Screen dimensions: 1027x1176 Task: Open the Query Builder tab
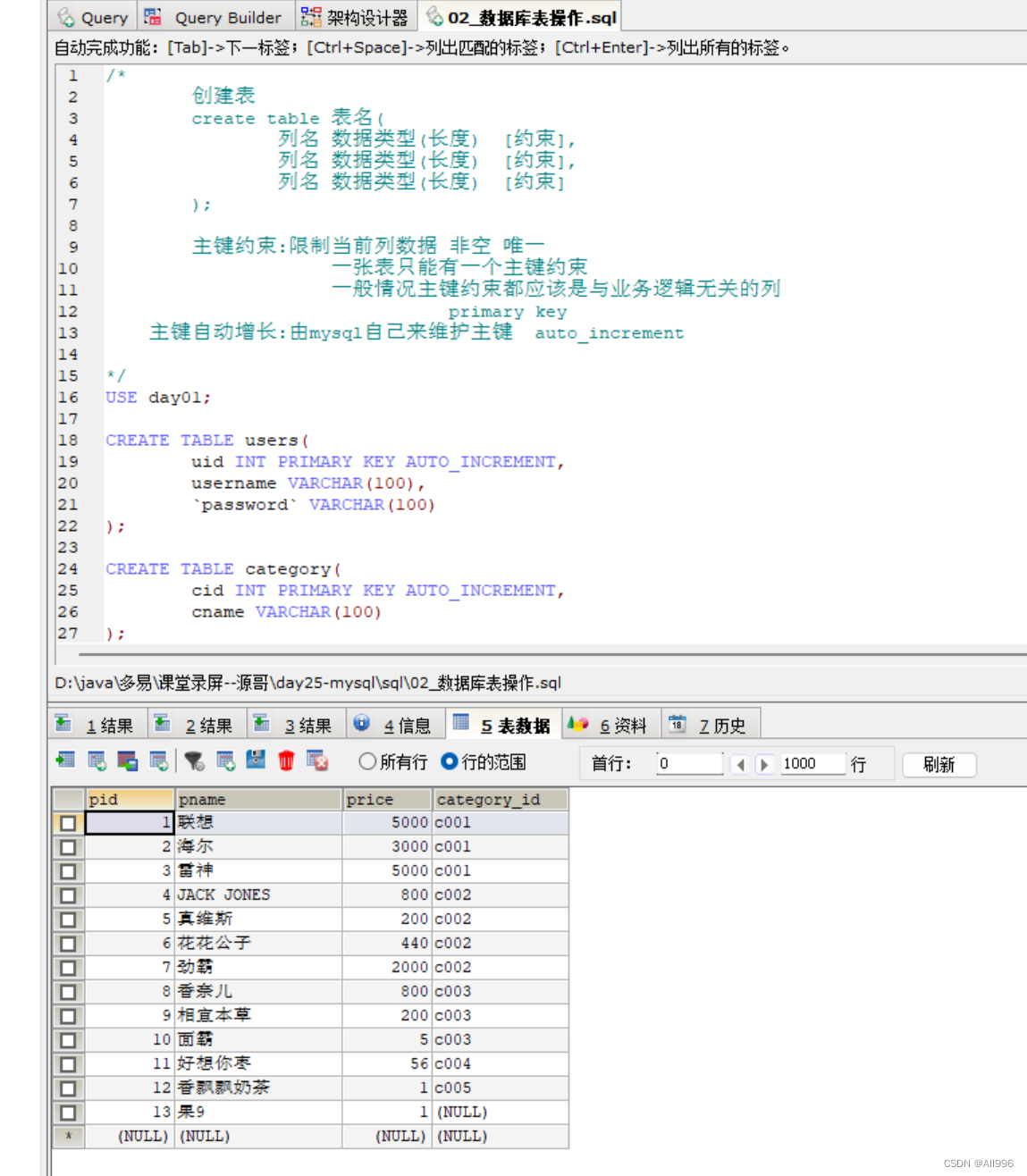215,17
